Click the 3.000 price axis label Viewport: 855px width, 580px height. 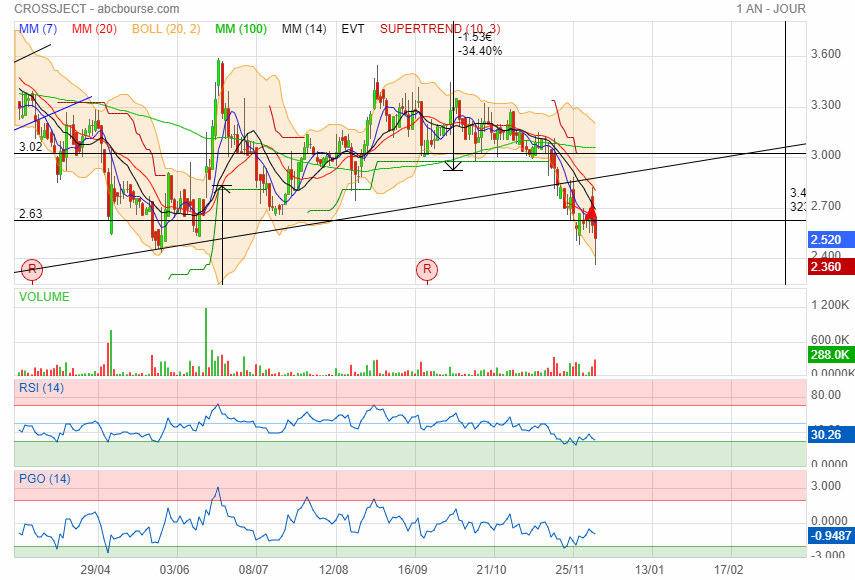pyautogui.click(x=826, y=155)
